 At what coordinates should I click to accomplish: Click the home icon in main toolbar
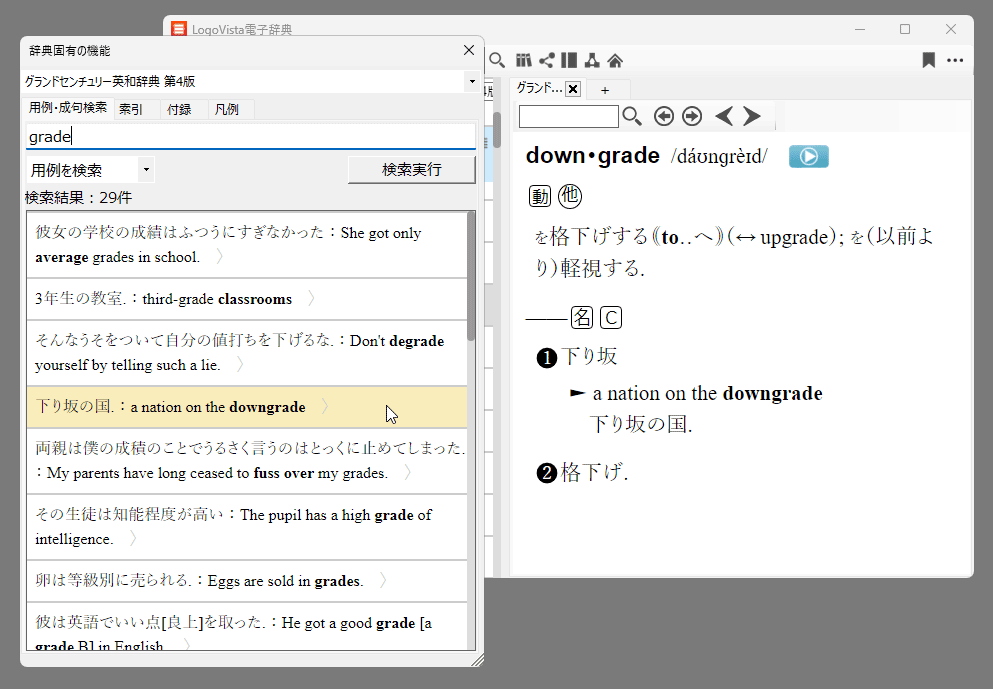click(x=615, y=60)
